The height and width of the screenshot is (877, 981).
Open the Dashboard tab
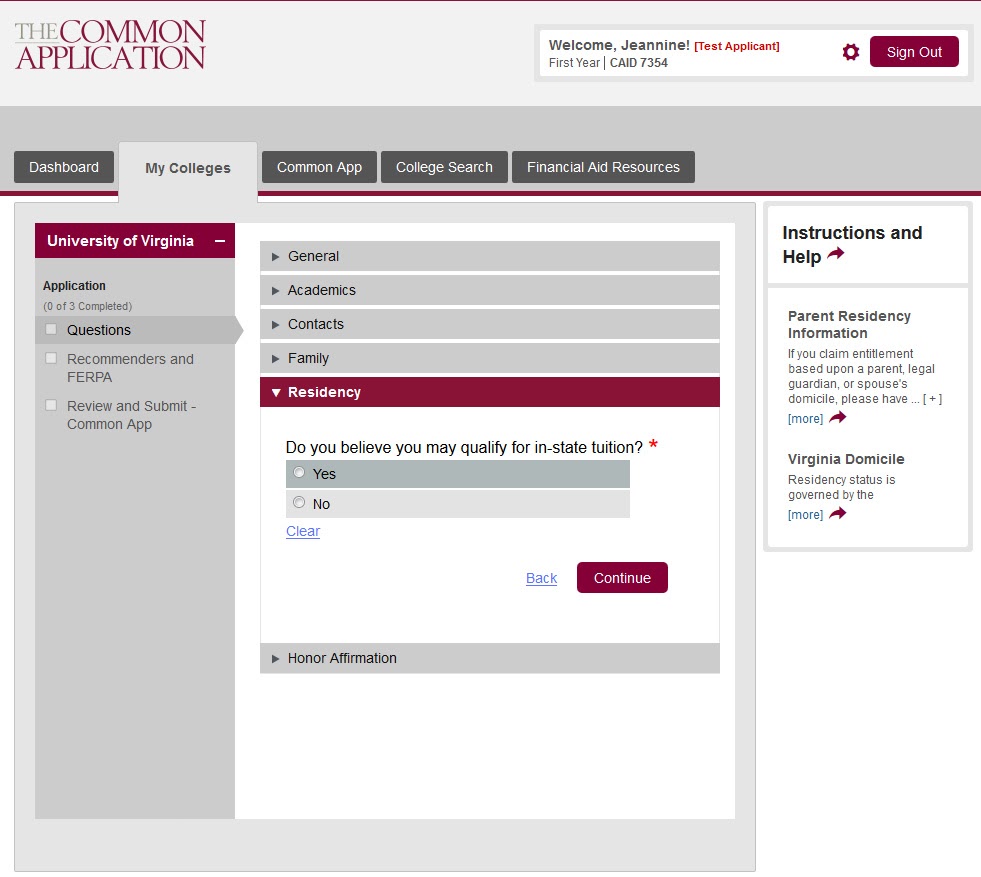coord(64,167)
